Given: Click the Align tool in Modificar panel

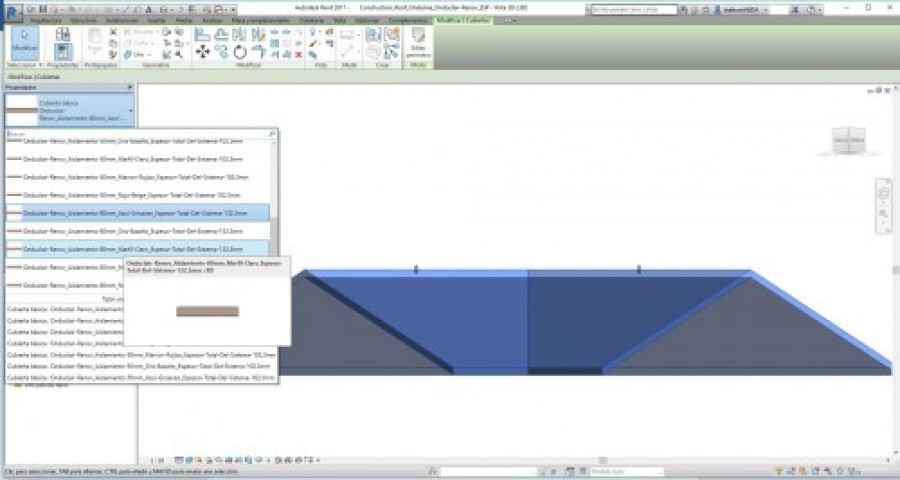Looking at the screenshot, I should [x=202, y=35].
